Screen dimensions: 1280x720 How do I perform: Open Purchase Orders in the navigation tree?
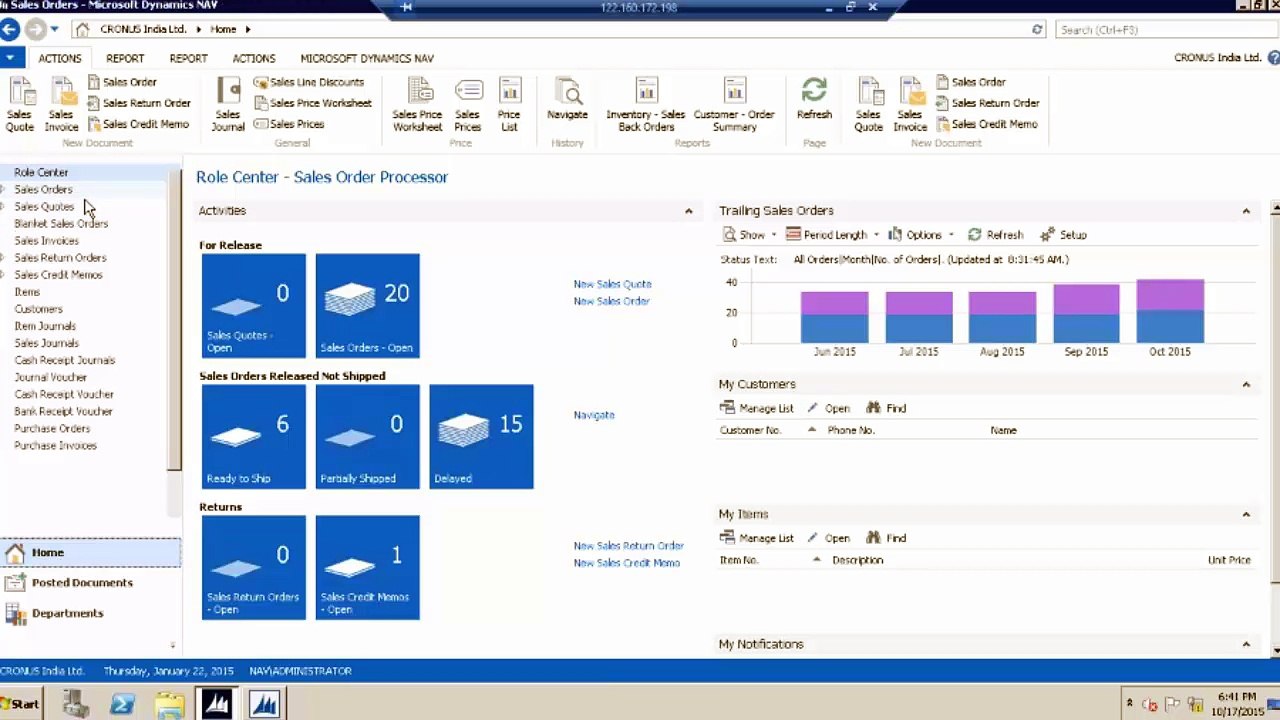pos(52,429)
